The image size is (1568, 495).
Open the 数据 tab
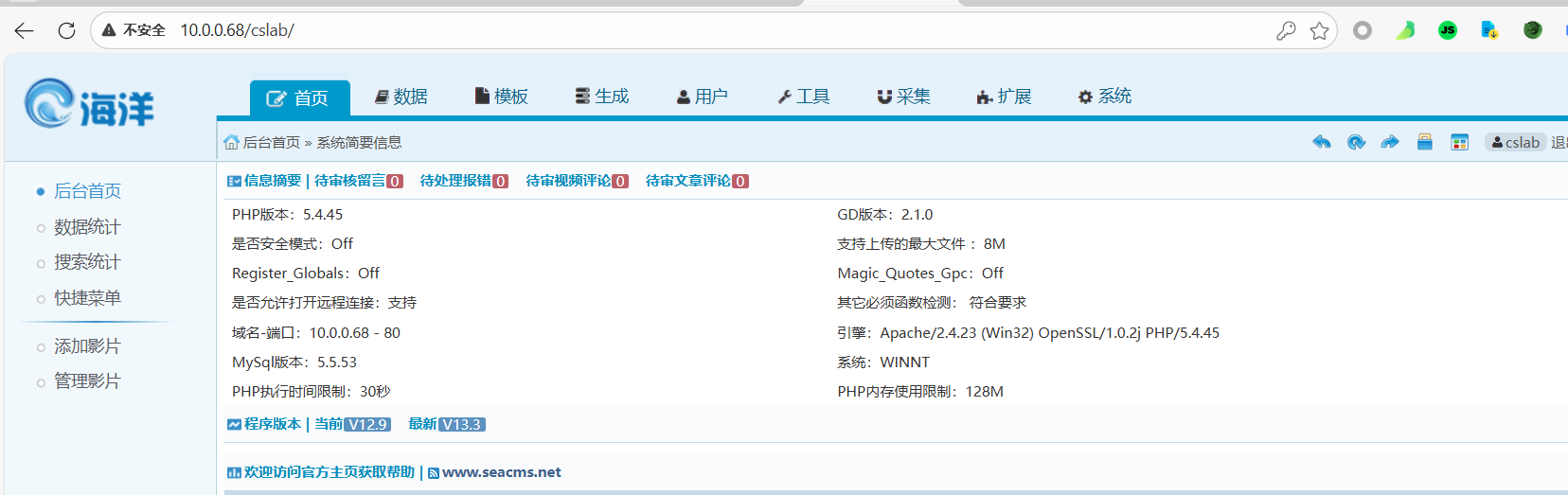pyautogui.click(x=401, y=97)
